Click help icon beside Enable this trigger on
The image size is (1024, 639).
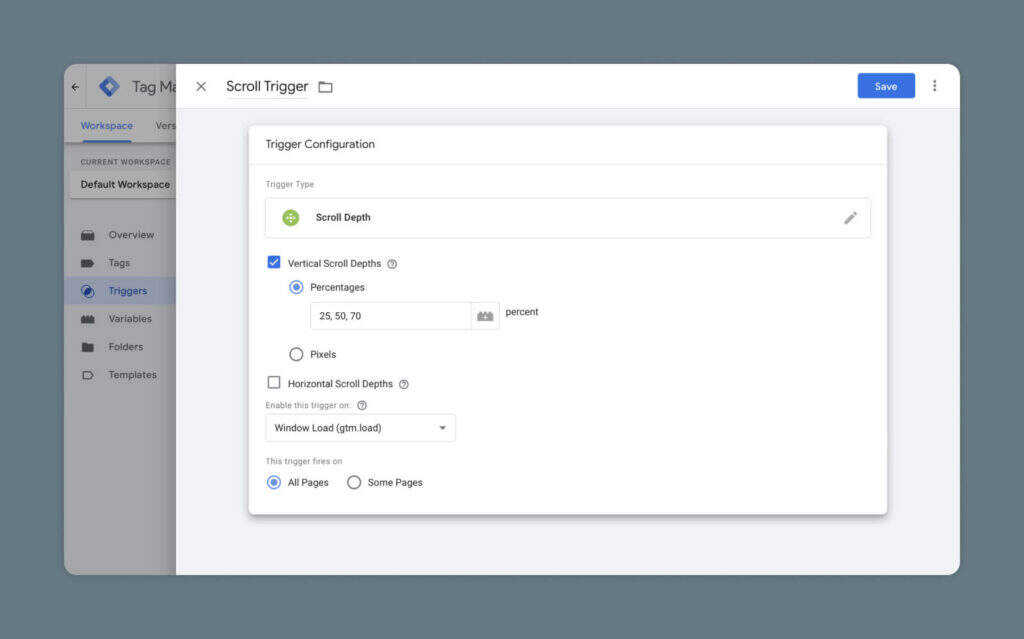pos(362,406)
